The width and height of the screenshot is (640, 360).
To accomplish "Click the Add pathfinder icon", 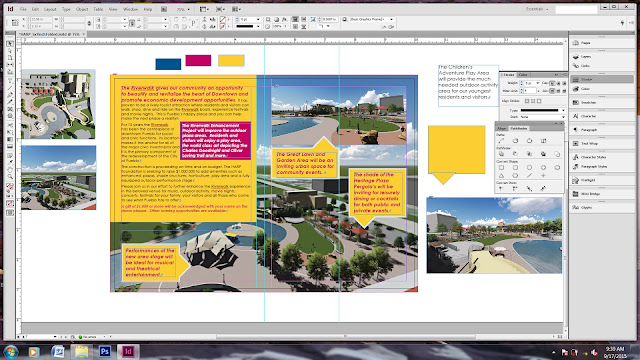I will pos(501,154).
